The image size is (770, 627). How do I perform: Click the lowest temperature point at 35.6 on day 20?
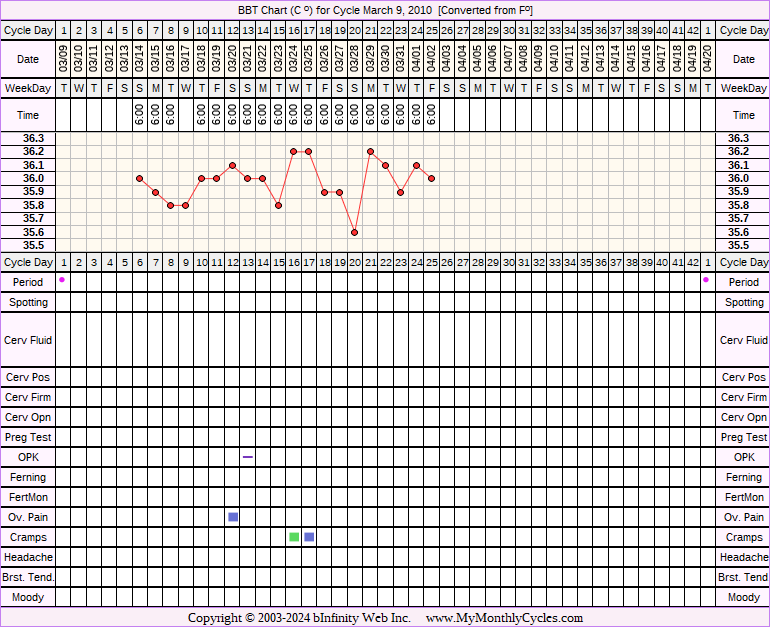pyautogui.click(x=355, y=232)
